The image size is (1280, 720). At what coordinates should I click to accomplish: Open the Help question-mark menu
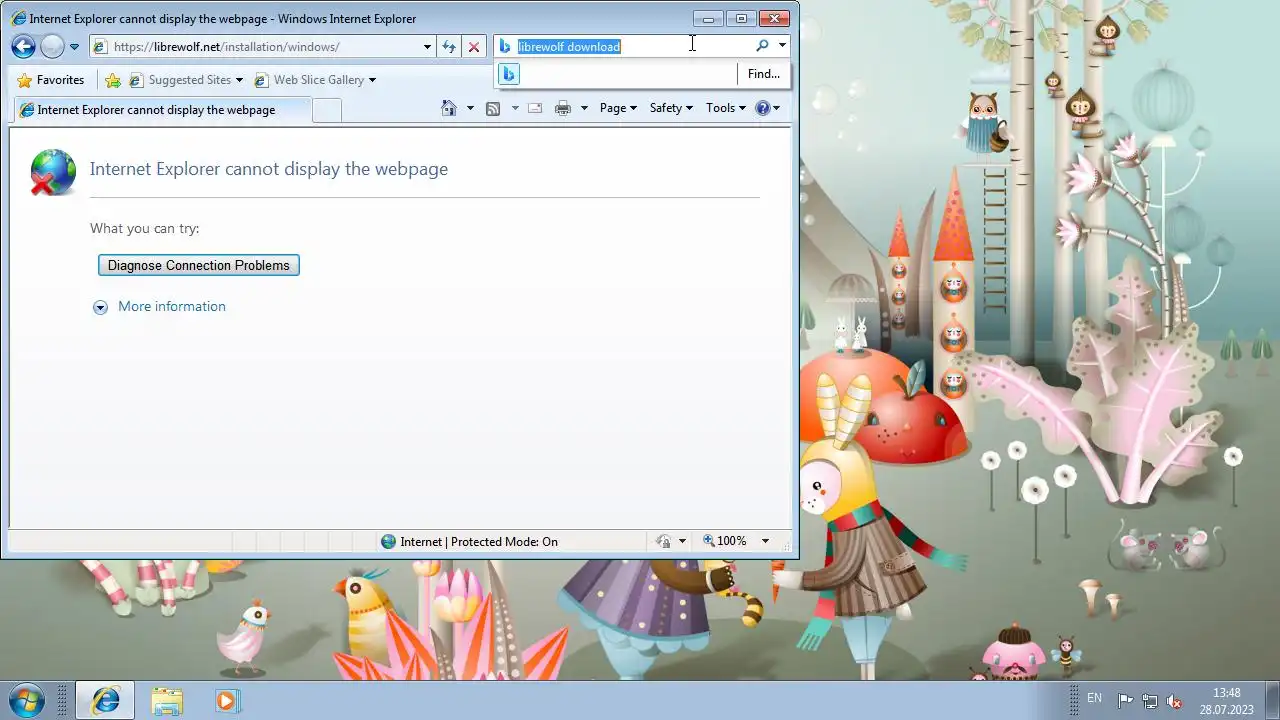tap(768, 108)
